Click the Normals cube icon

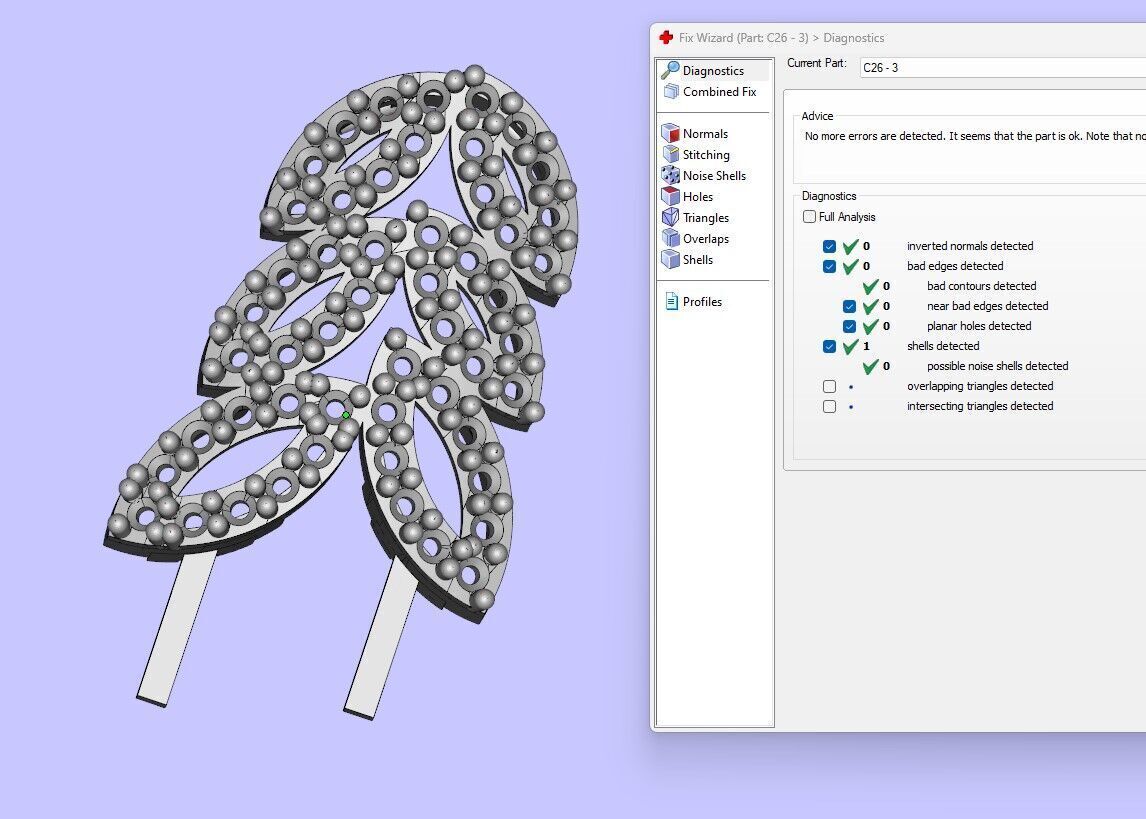pos(670,133)
